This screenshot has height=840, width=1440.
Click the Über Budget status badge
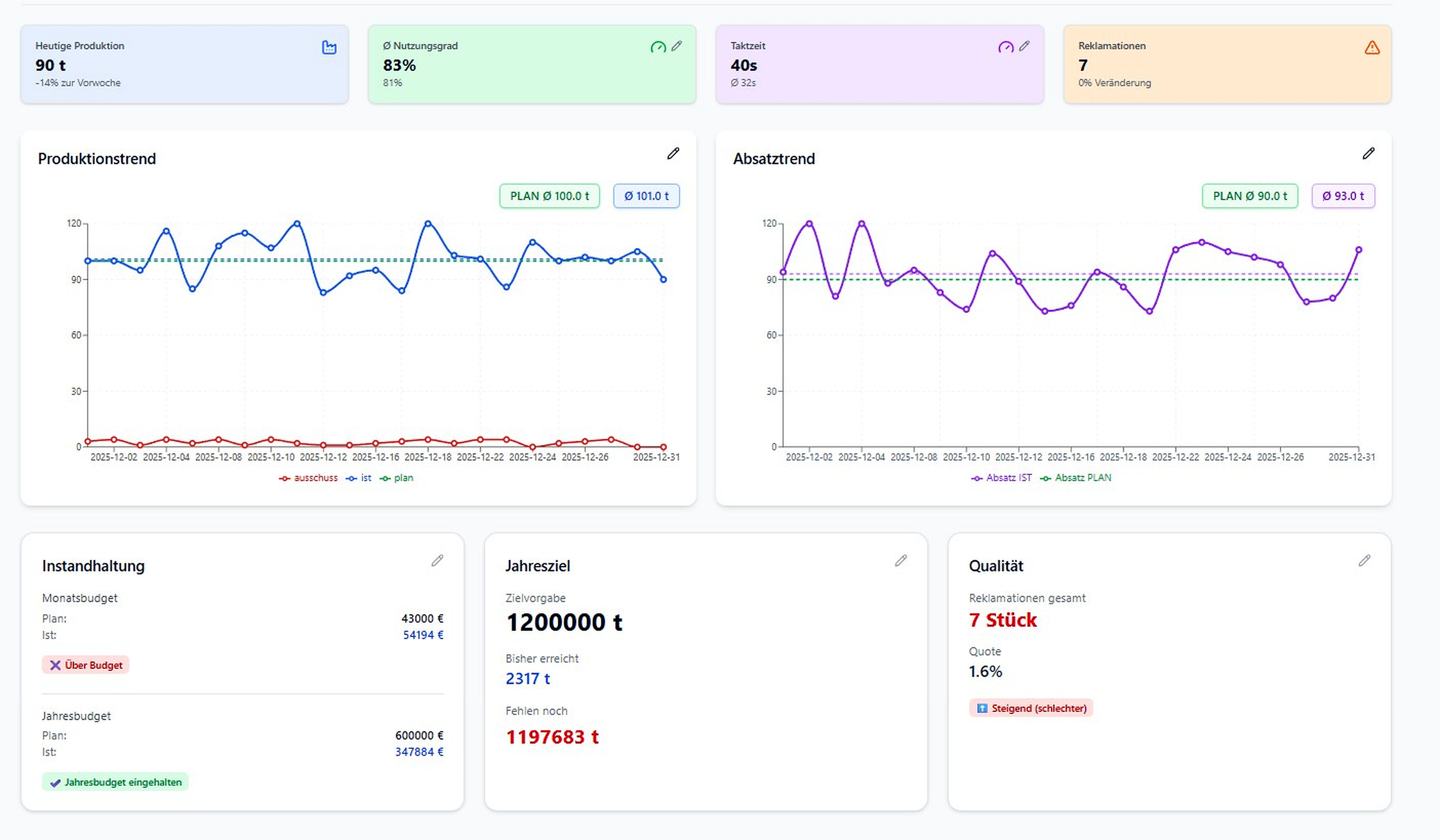coord(86,665)
